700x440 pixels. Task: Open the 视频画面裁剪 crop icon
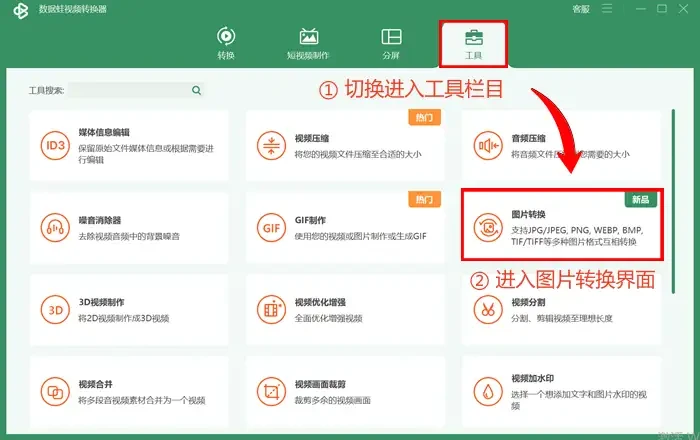(271, 392)
